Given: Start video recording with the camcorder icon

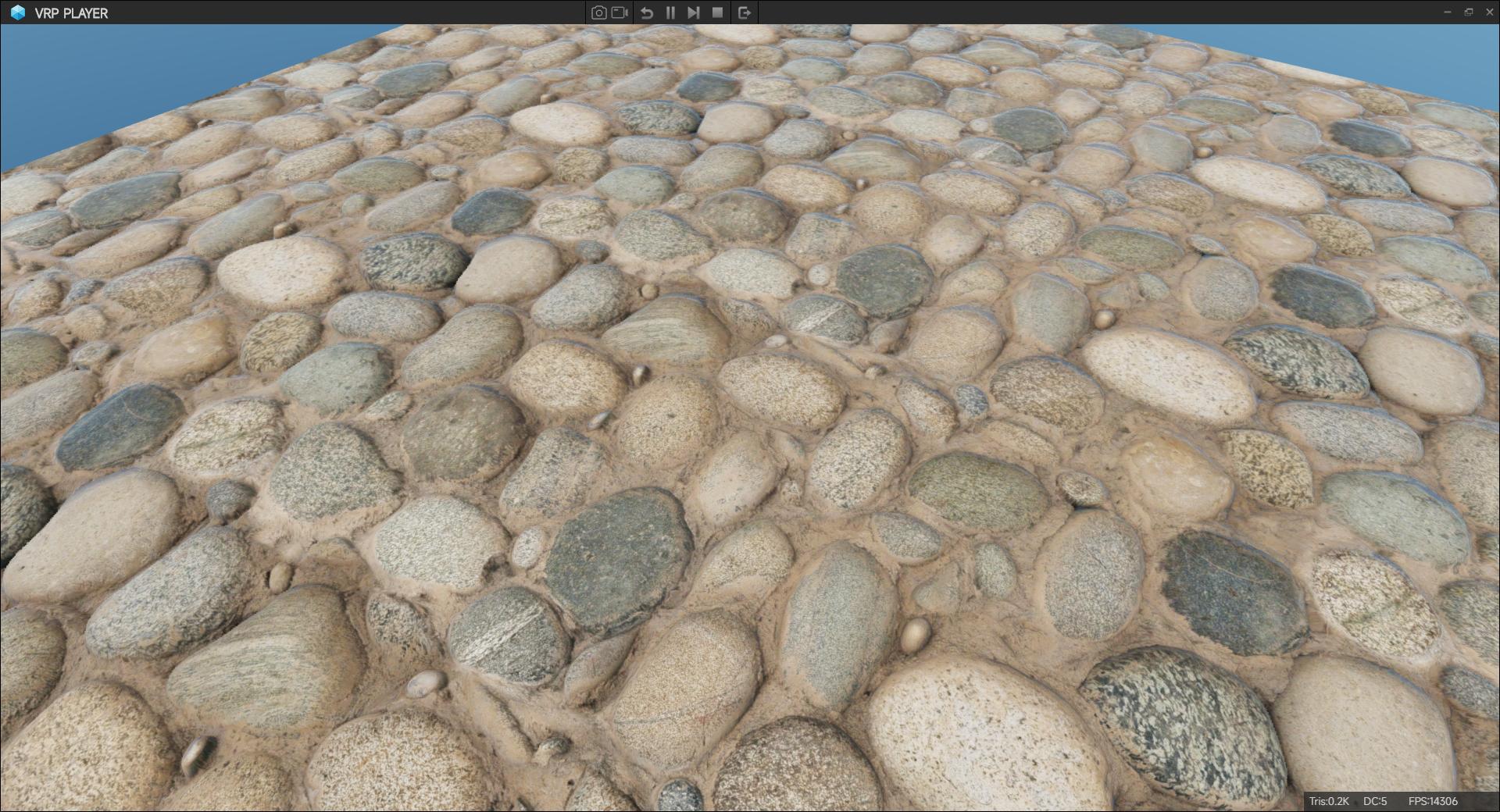Looking at the screenshot, I should [620, 12].
